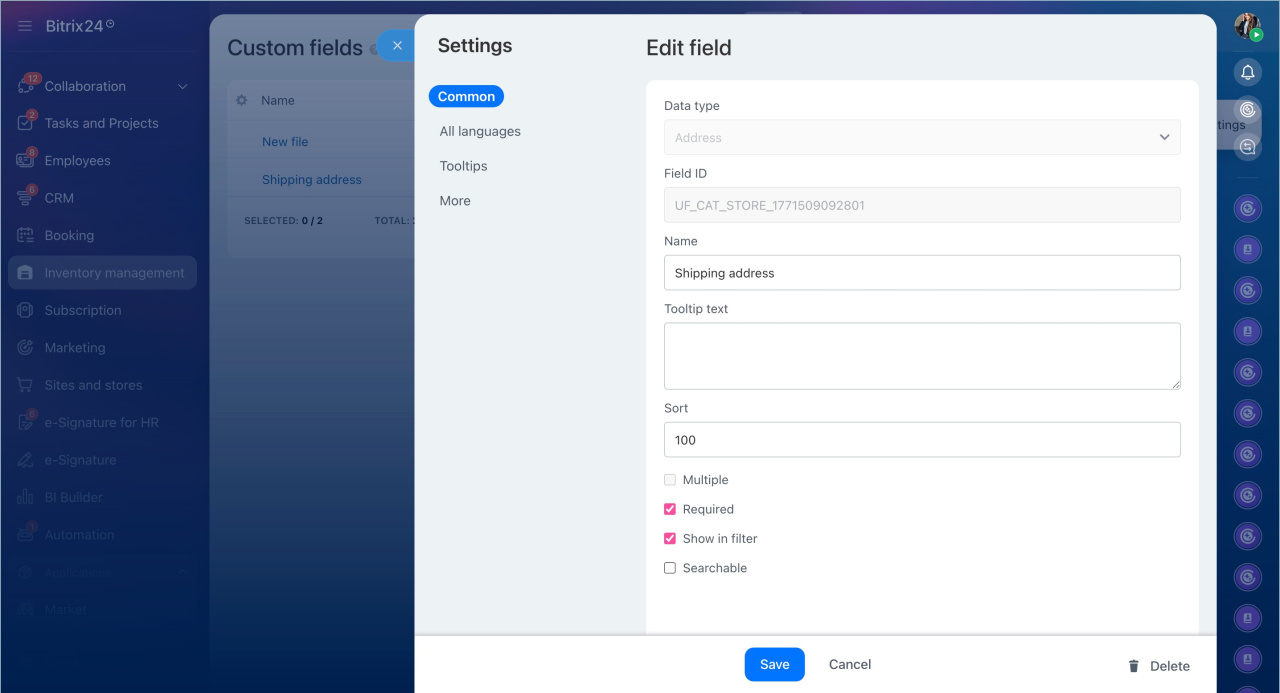
Task: Open CRM from the left sidebar
Action: pos(59,198)
